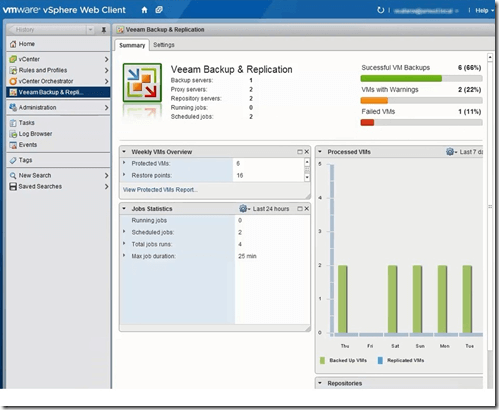Open the logged-in user account dropdown
This screenshot has width=499, height=410.
click(426, 11)
